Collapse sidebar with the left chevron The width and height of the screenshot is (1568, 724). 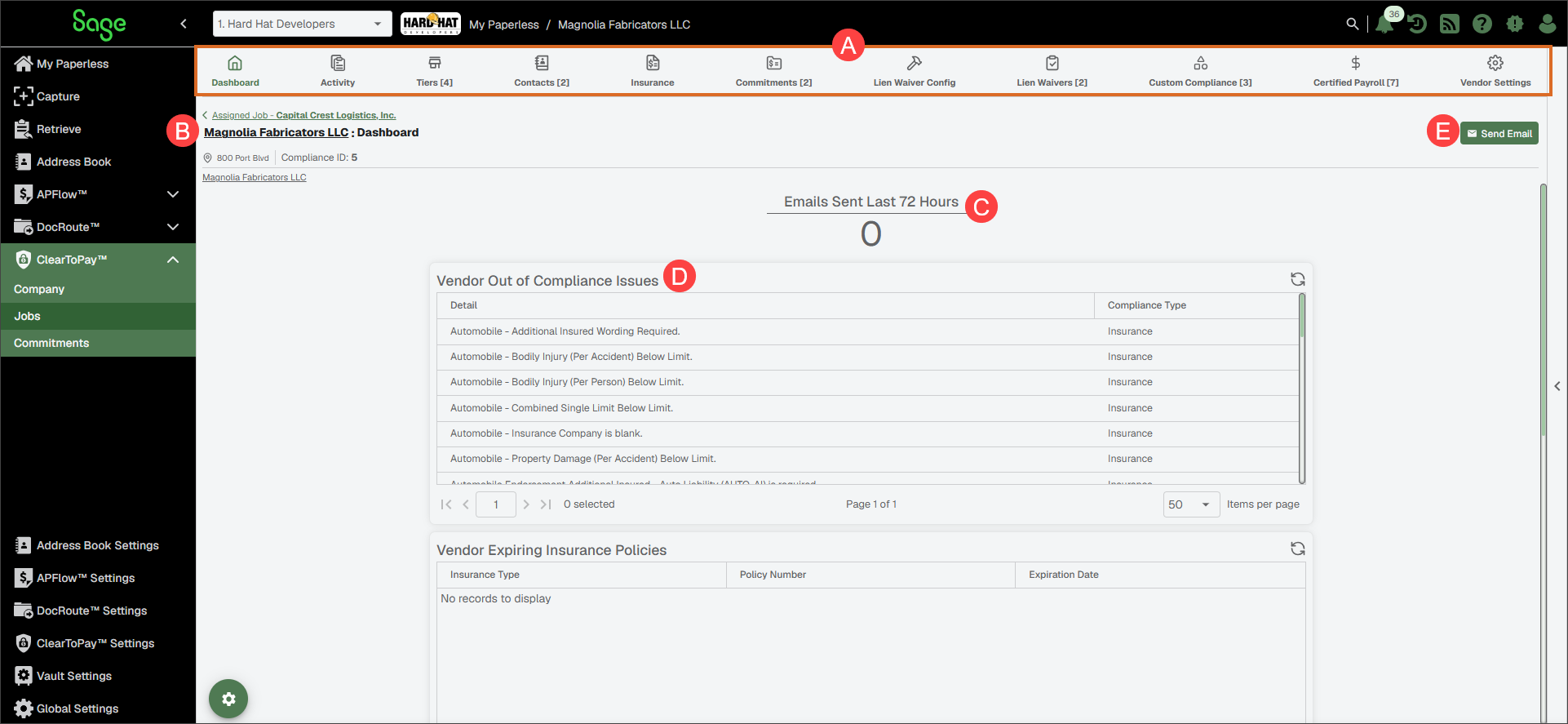[184, 24]
